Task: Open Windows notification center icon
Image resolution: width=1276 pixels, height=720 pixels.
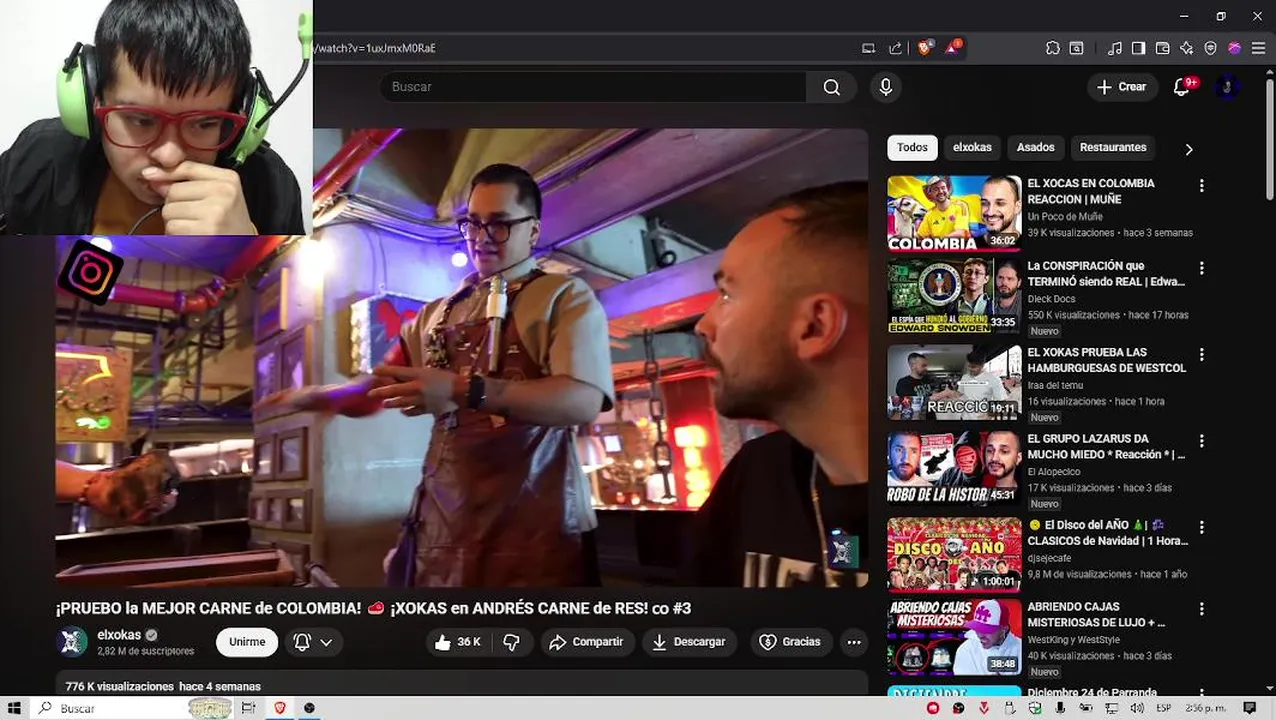Action: (1249, 708)
